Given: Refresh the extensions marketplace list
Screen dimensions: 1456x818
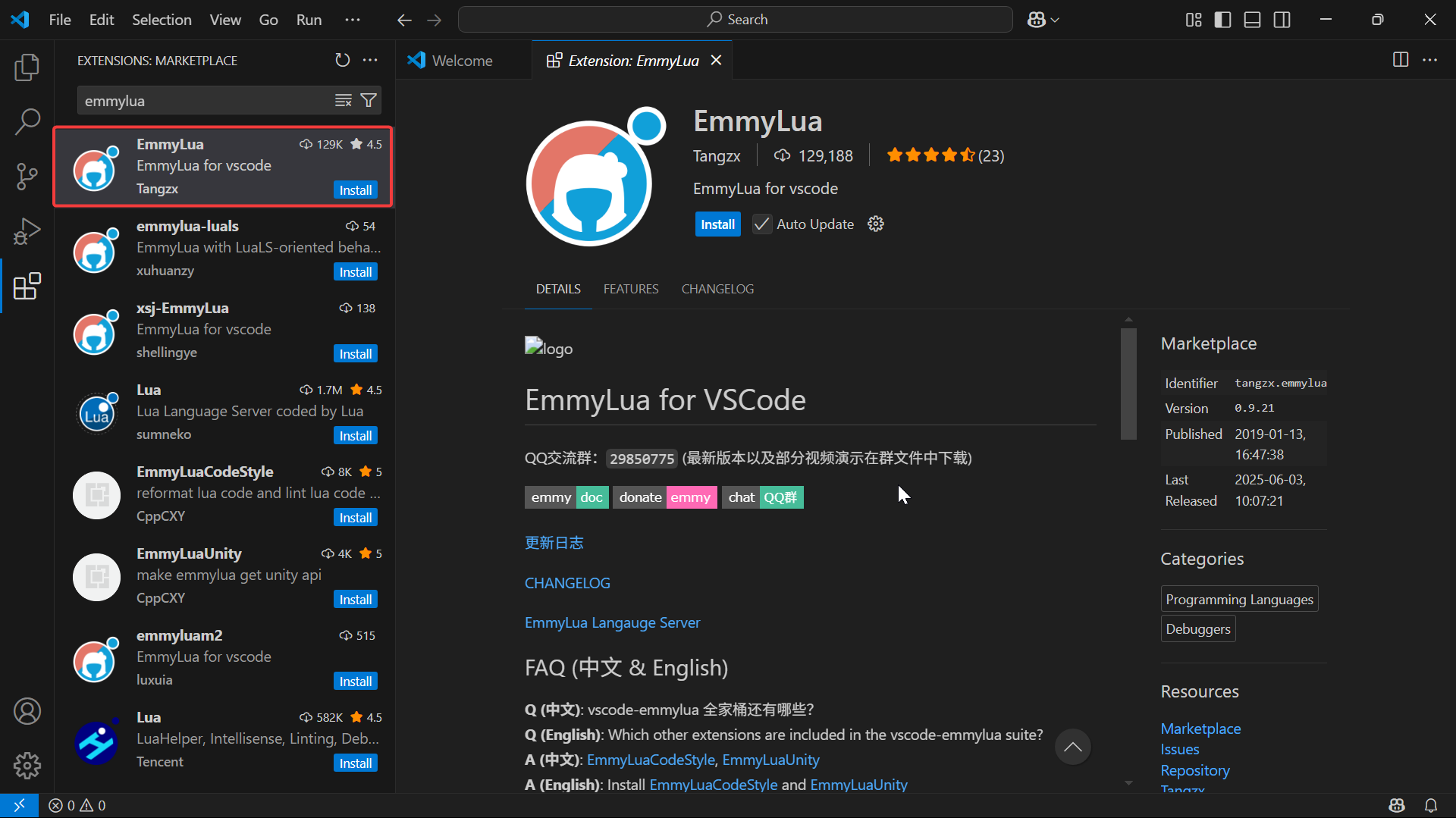Looking at the screenshot, I should (343, 60).
